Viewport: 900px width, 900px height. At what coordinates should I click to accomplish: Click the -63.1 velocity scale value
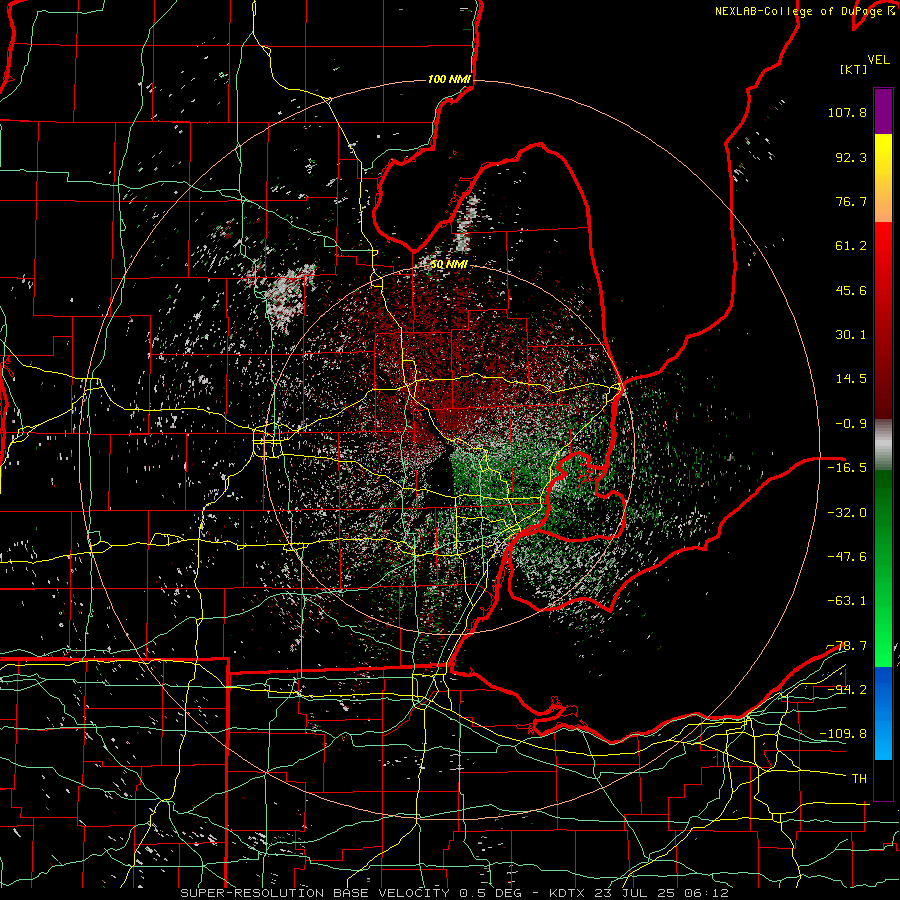(x=847, y=601)
